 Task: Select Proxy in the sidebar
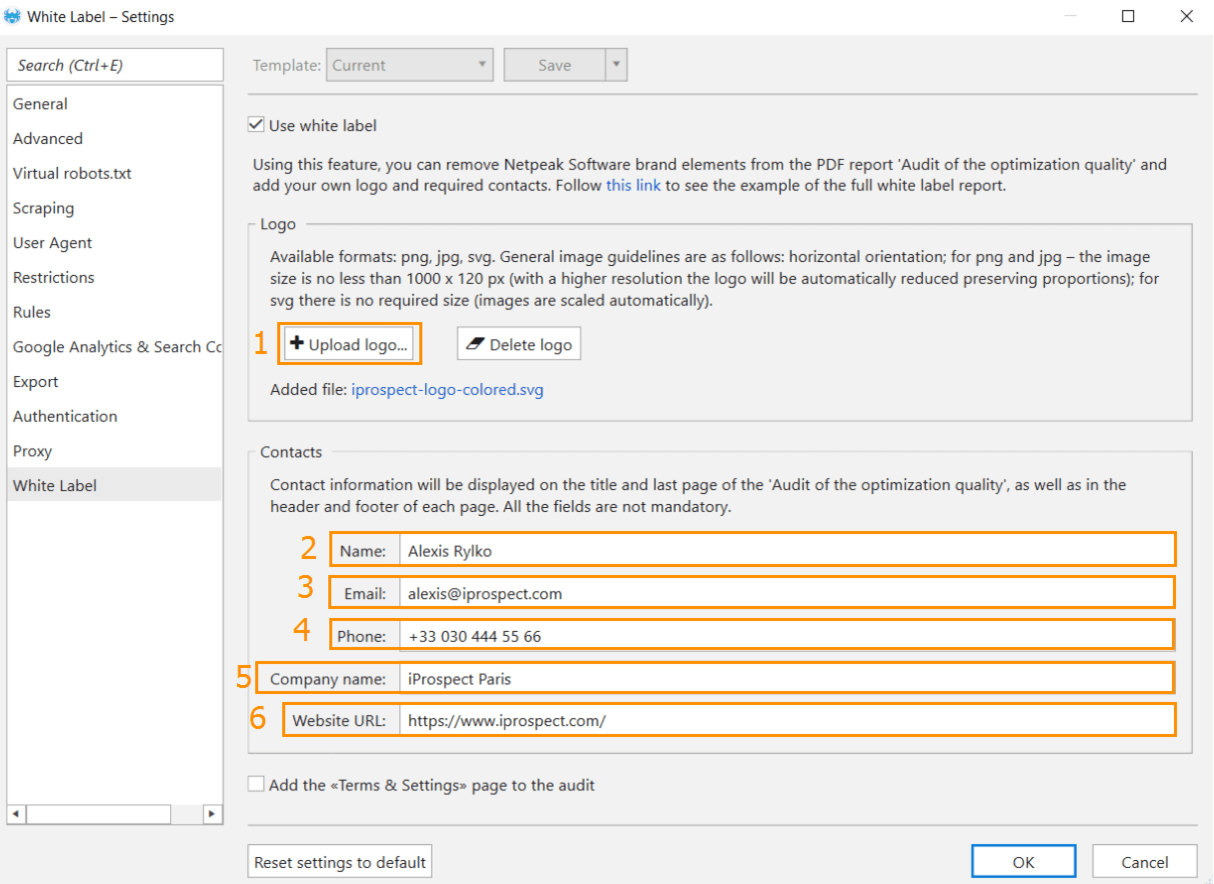coord(115,451)
